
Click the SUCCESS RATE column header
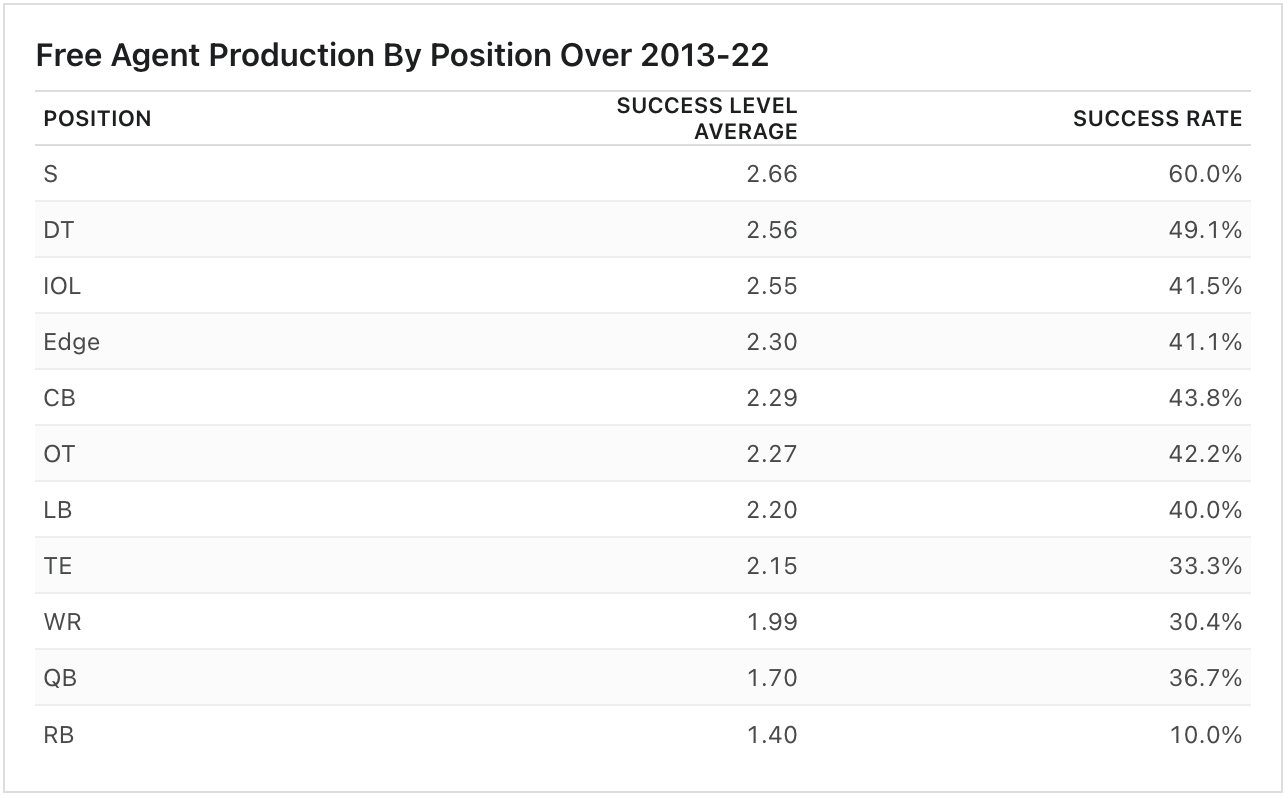pos(1157,119)
